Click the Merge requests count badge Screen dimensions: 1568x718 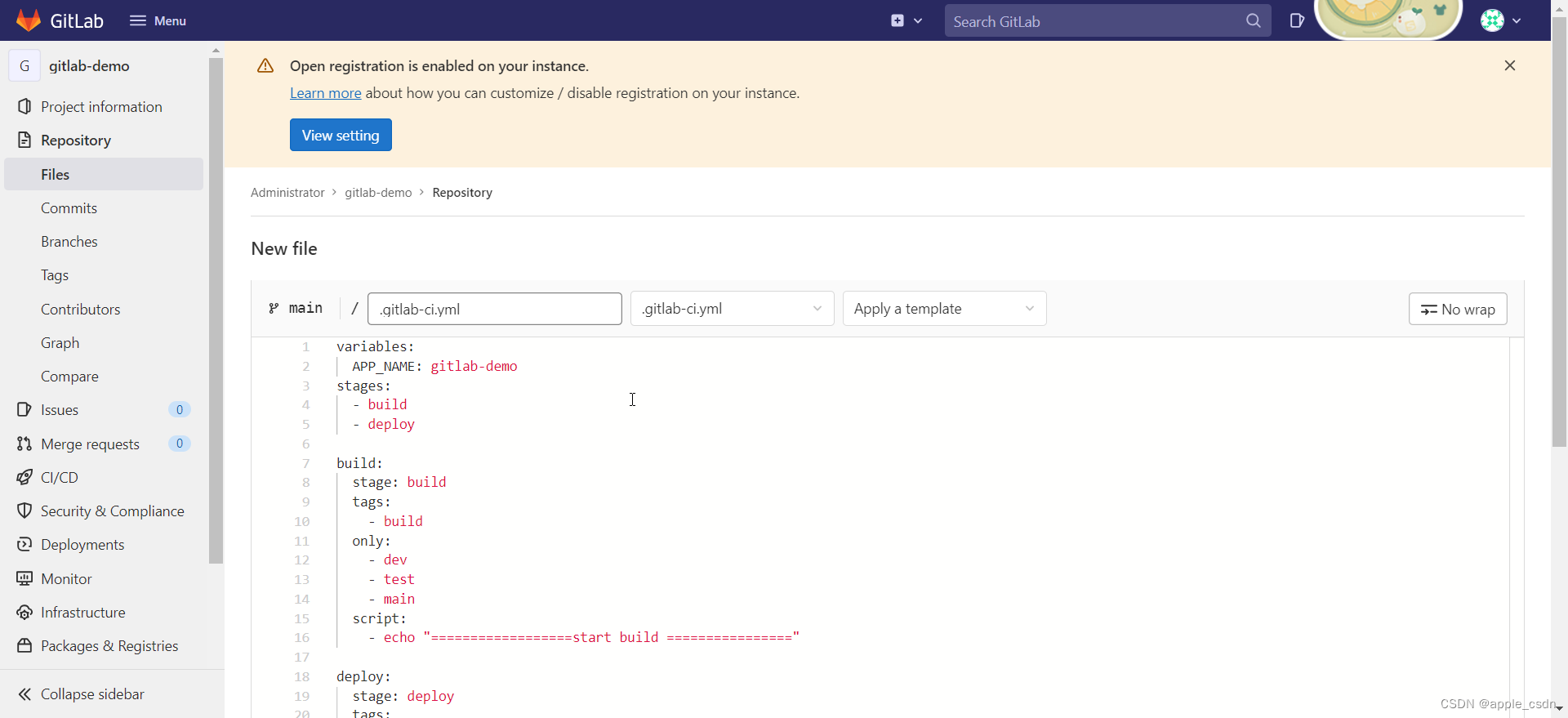(x=180, y=444)
